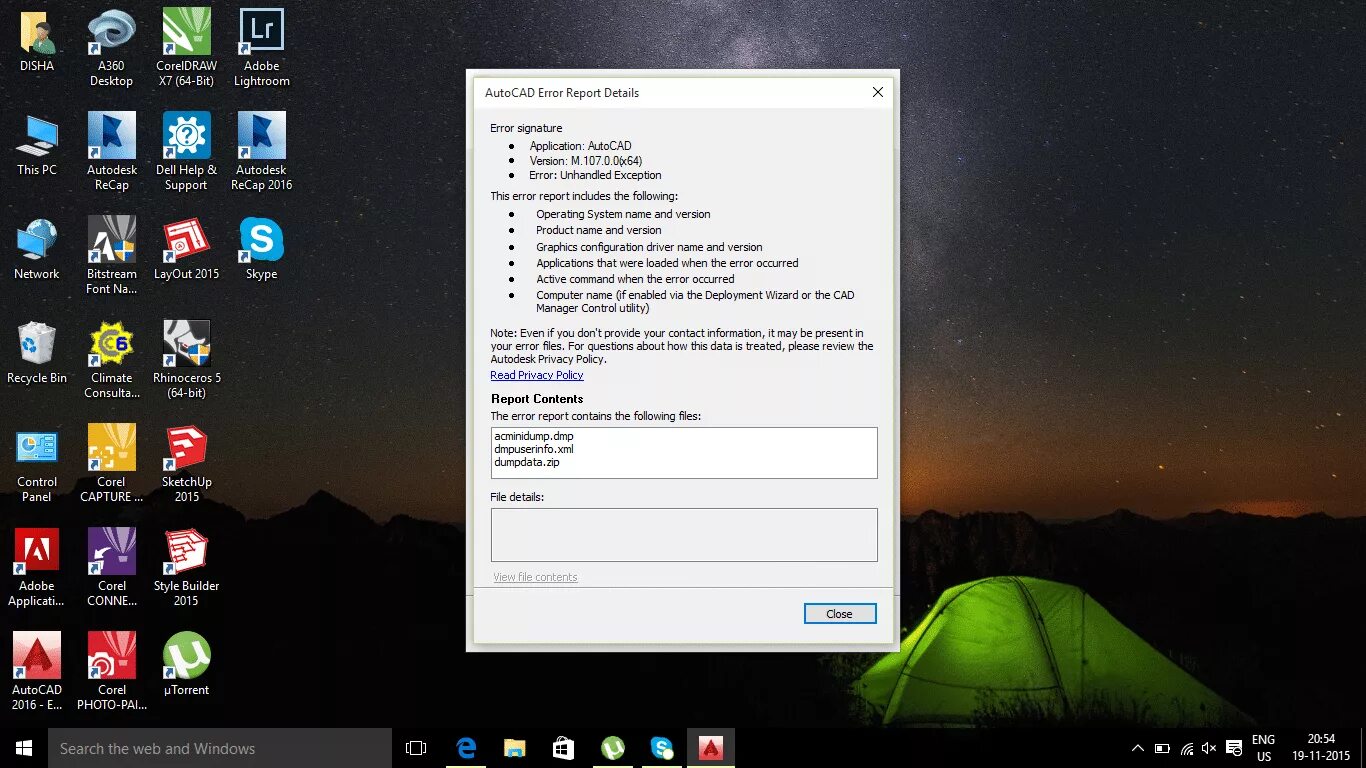
Task: Open the Action Center notifications icon
Action: pos(1235,748)
